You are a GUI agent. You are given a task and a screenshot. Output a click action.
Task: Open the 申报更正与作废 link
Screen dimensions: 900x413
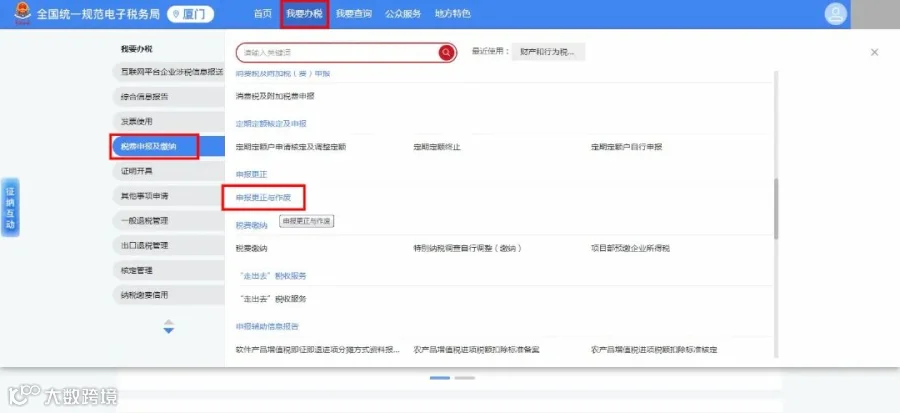263,197
